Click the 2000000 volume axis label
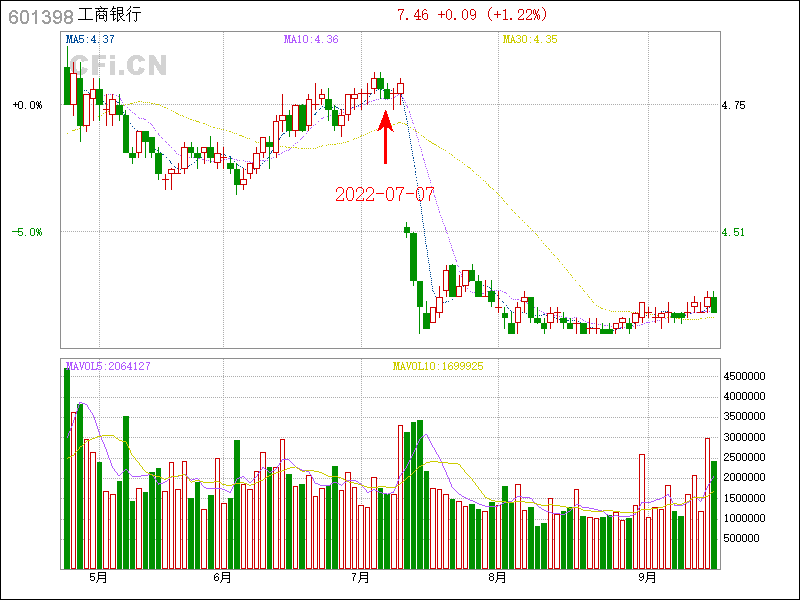This screenshot has width=800, height=600. tap(744, 478)
